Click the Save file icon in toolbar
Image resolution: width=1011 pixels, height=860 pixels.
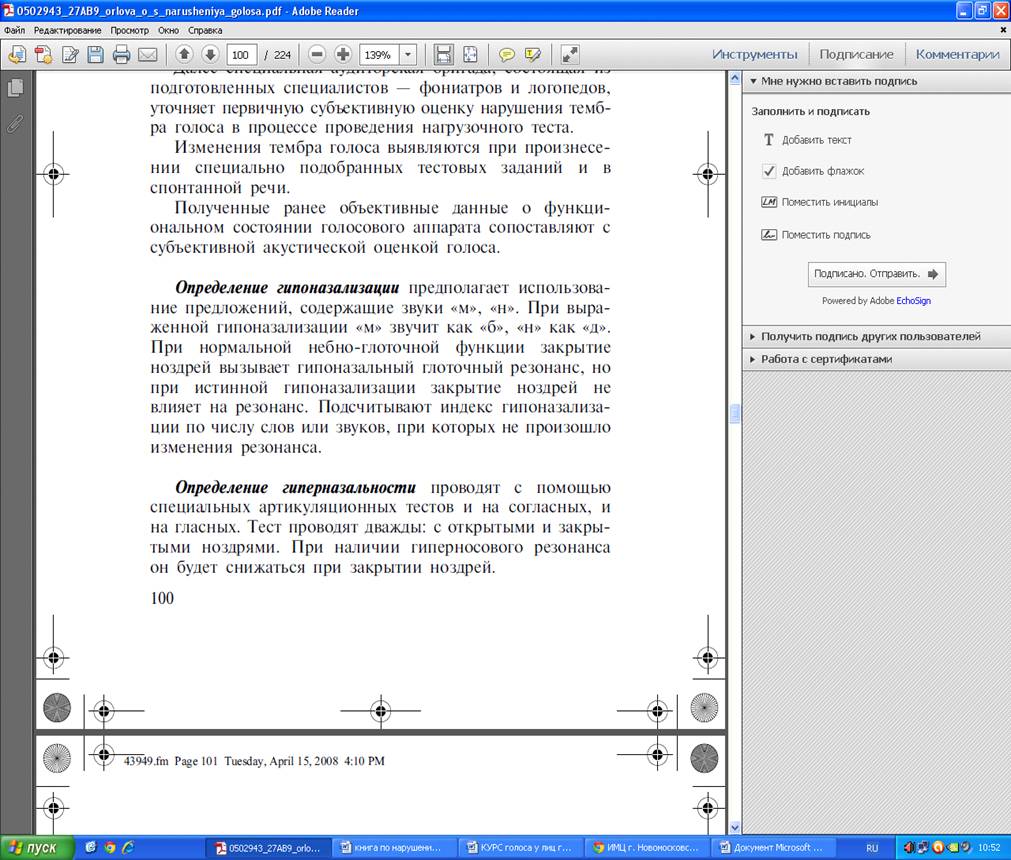pos(96,54)
